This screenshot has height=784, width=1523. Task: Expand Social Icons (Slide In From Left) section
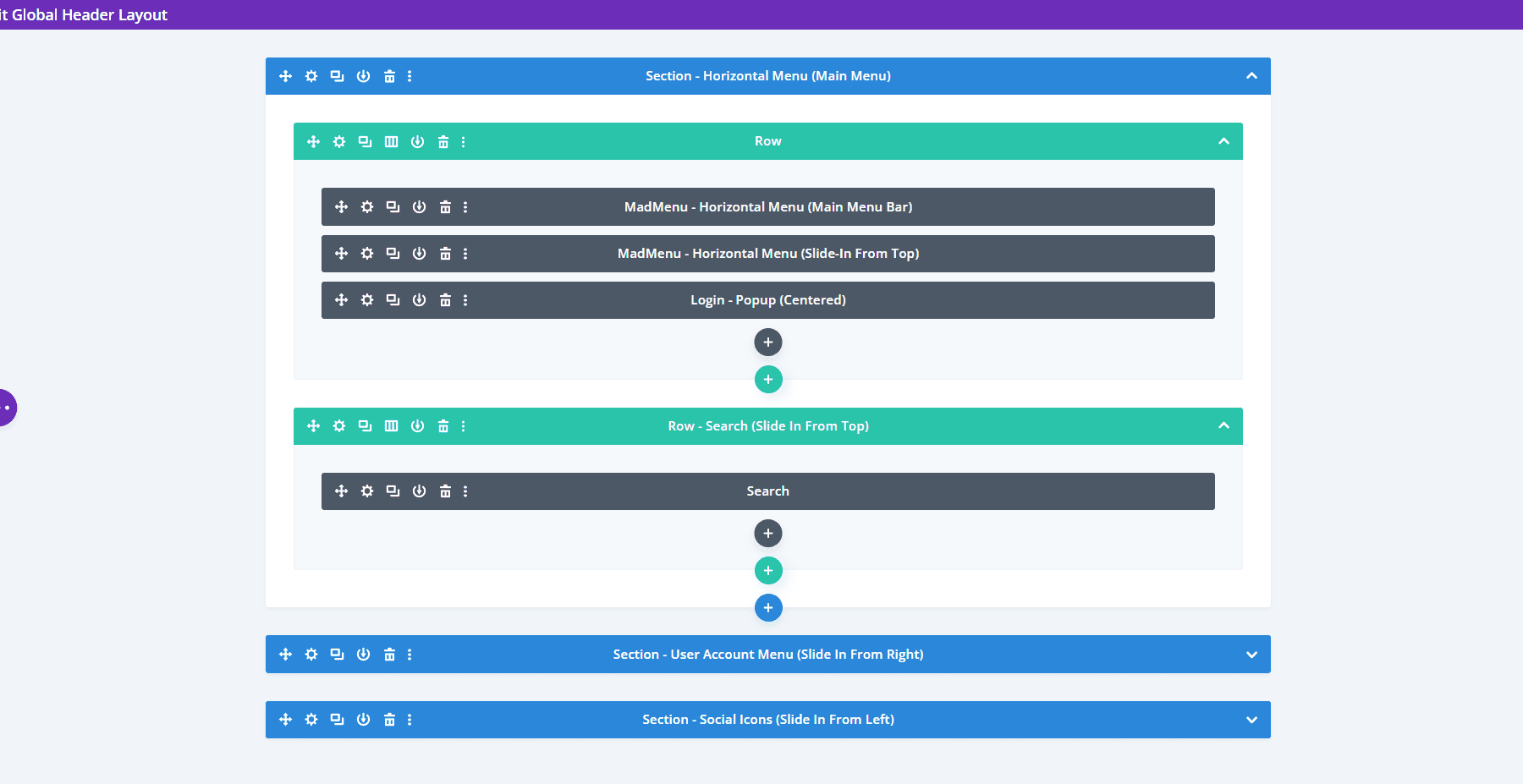pos(1251,720)
